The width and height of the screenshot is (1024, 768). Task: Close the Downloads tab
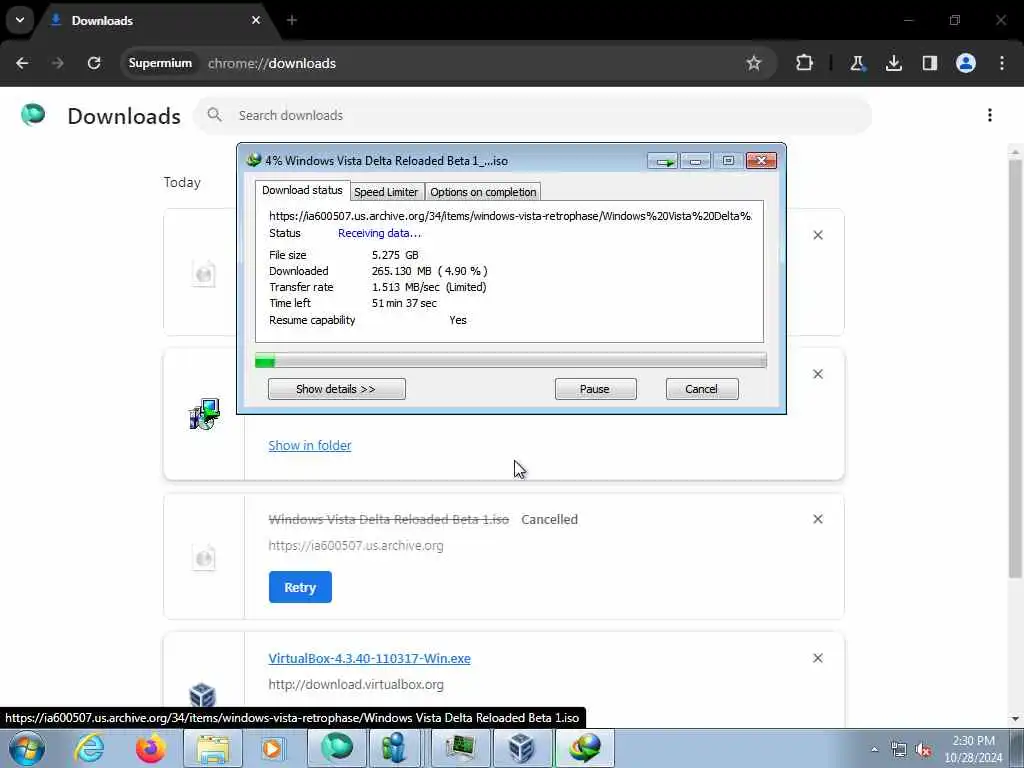point(256,20)
